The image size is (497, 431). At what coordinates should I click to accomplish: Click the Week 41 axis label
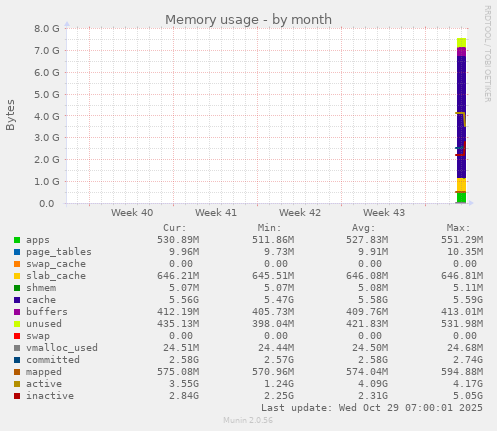(x=216, y=213)
